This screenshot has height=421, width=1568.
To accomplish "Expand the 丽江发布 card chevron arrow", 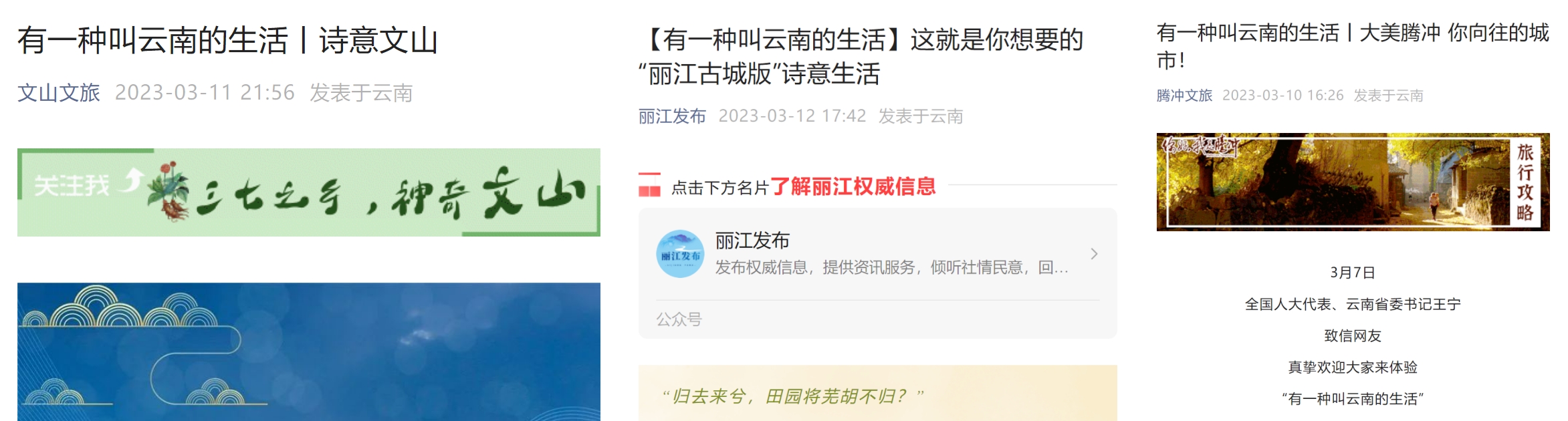I will (1094, 254).
